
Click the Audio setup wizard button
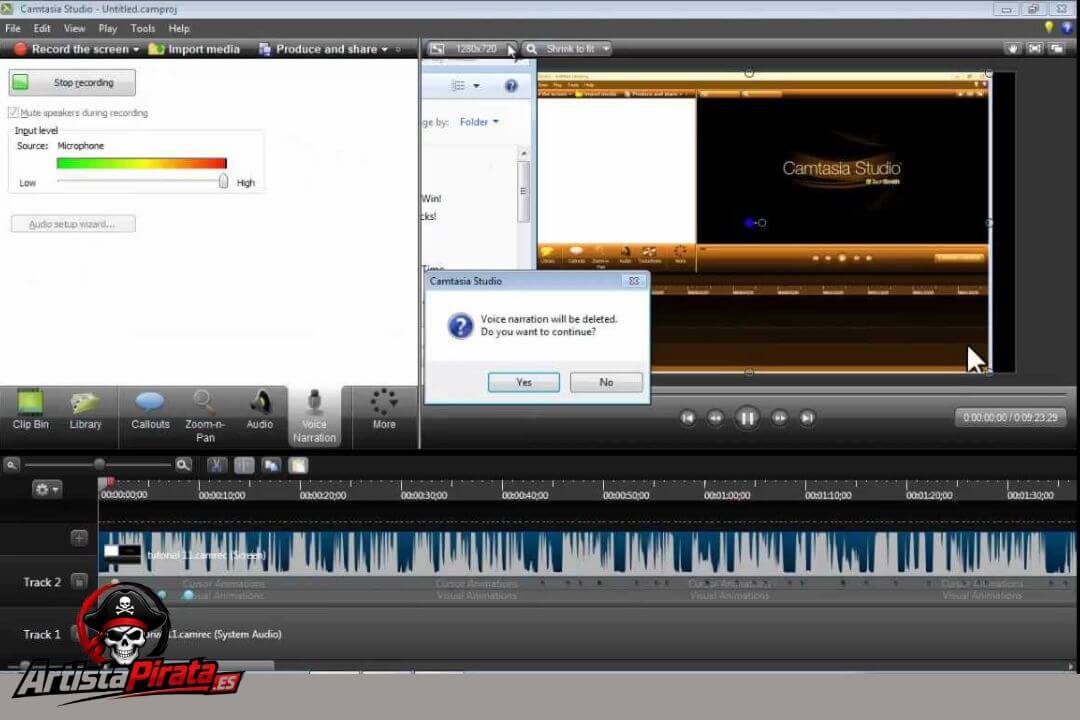click(x=73, y=224)
